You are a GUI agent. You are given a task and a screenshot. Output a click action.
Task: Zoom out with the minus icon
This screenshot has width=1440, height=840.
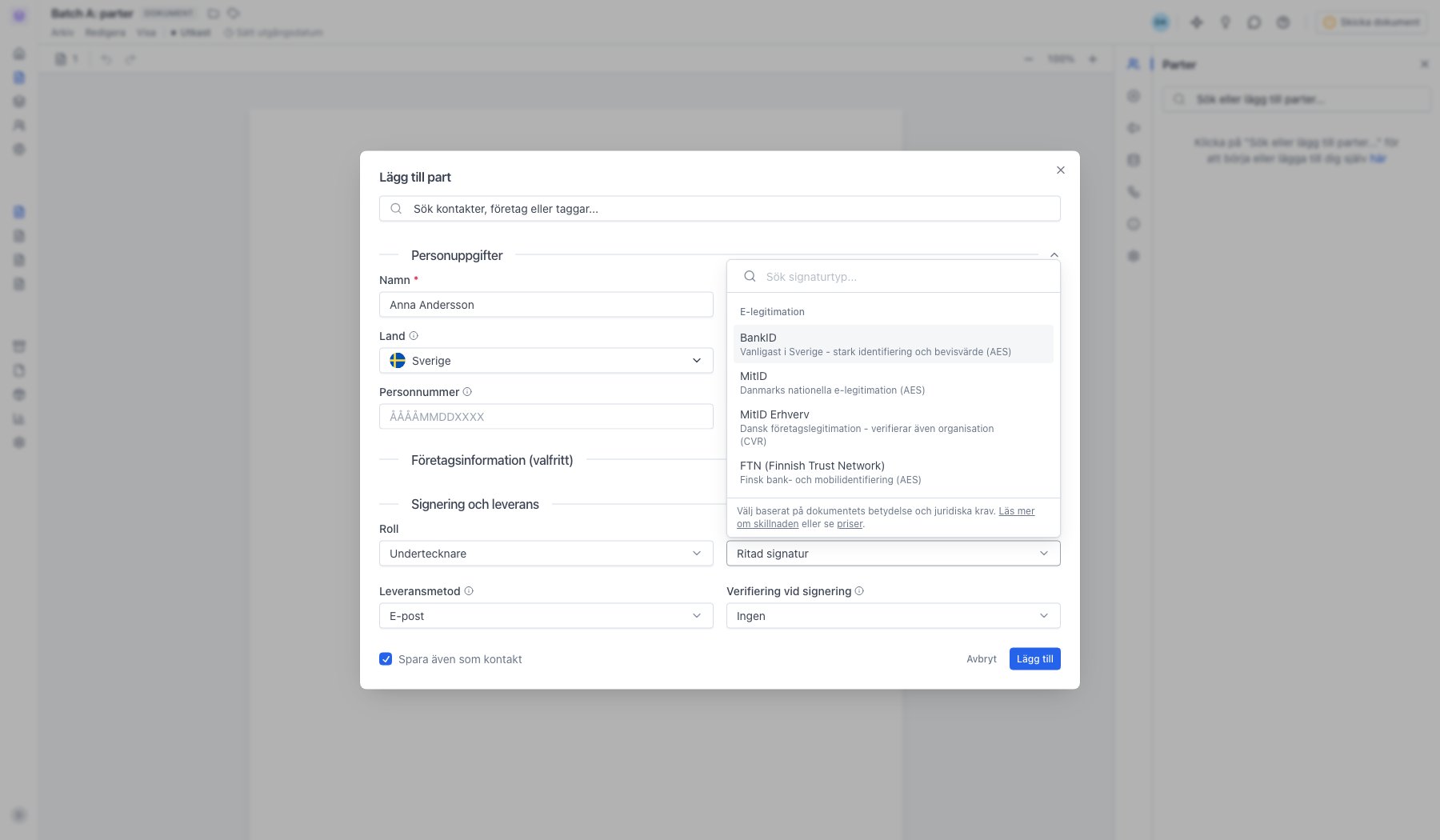(1029, 59)
